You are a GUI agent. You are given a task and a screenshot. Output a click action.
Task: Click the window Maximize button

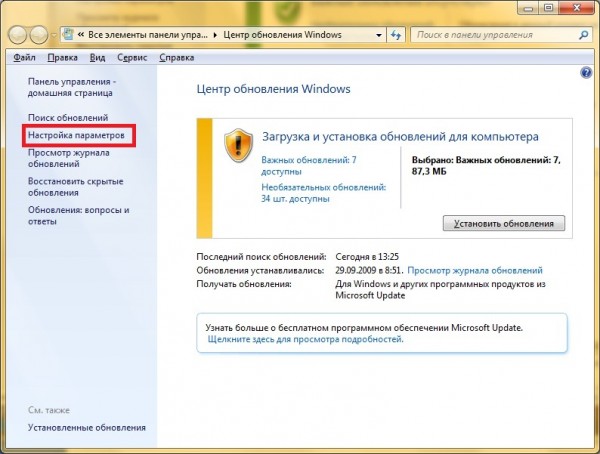[x=548, y=7]
